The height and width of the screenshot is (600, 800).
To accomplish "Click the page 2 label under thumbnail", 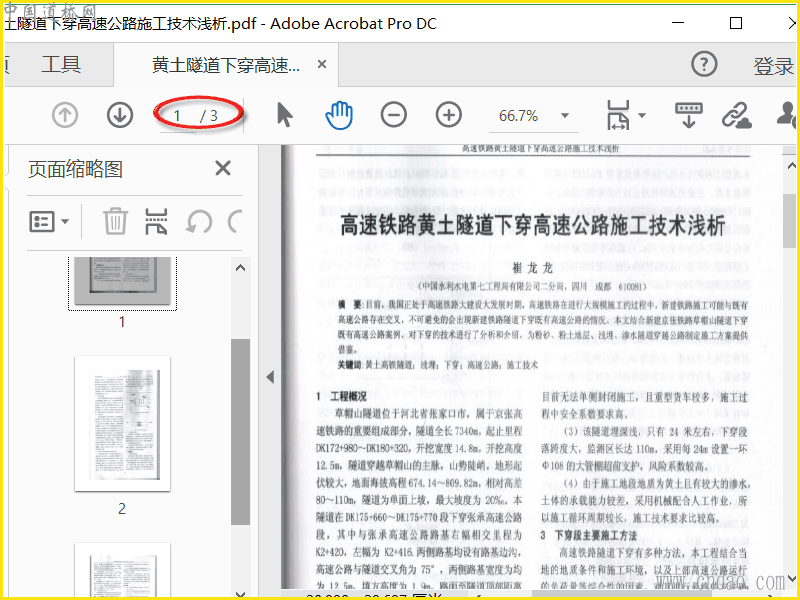I will pyautogui.click(x=122, y=509).
